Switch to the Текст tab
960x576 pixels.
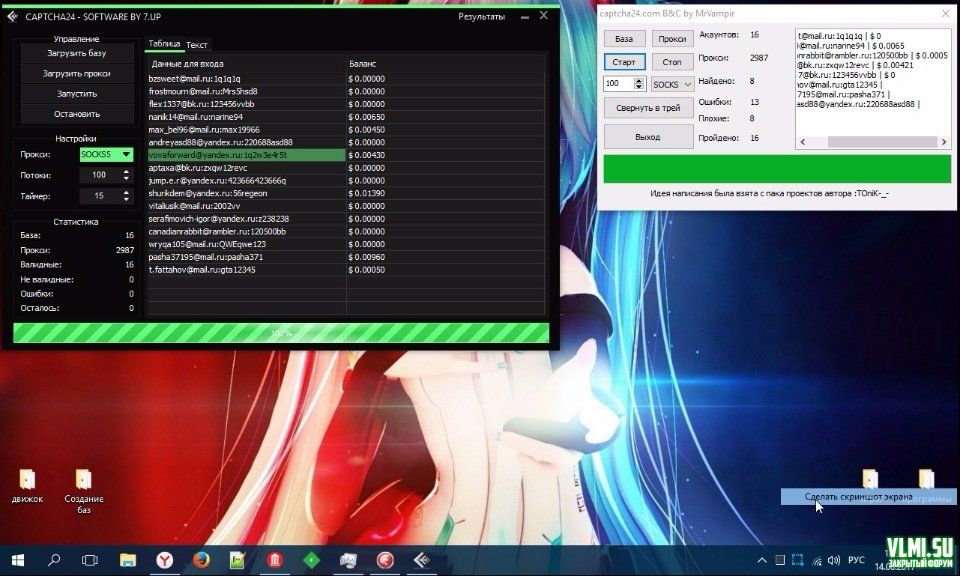pyautogui.click(x=197, y=45)
